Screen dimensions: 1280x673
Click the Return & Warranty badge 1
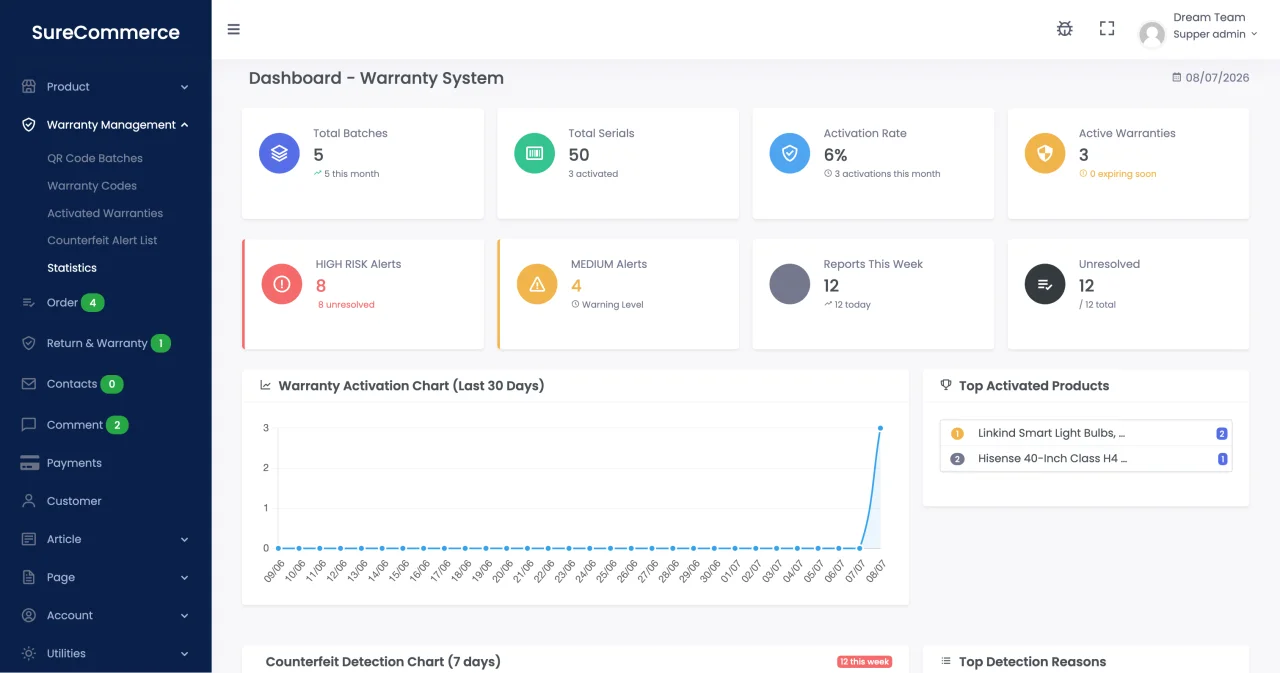[x=161, y=343]
